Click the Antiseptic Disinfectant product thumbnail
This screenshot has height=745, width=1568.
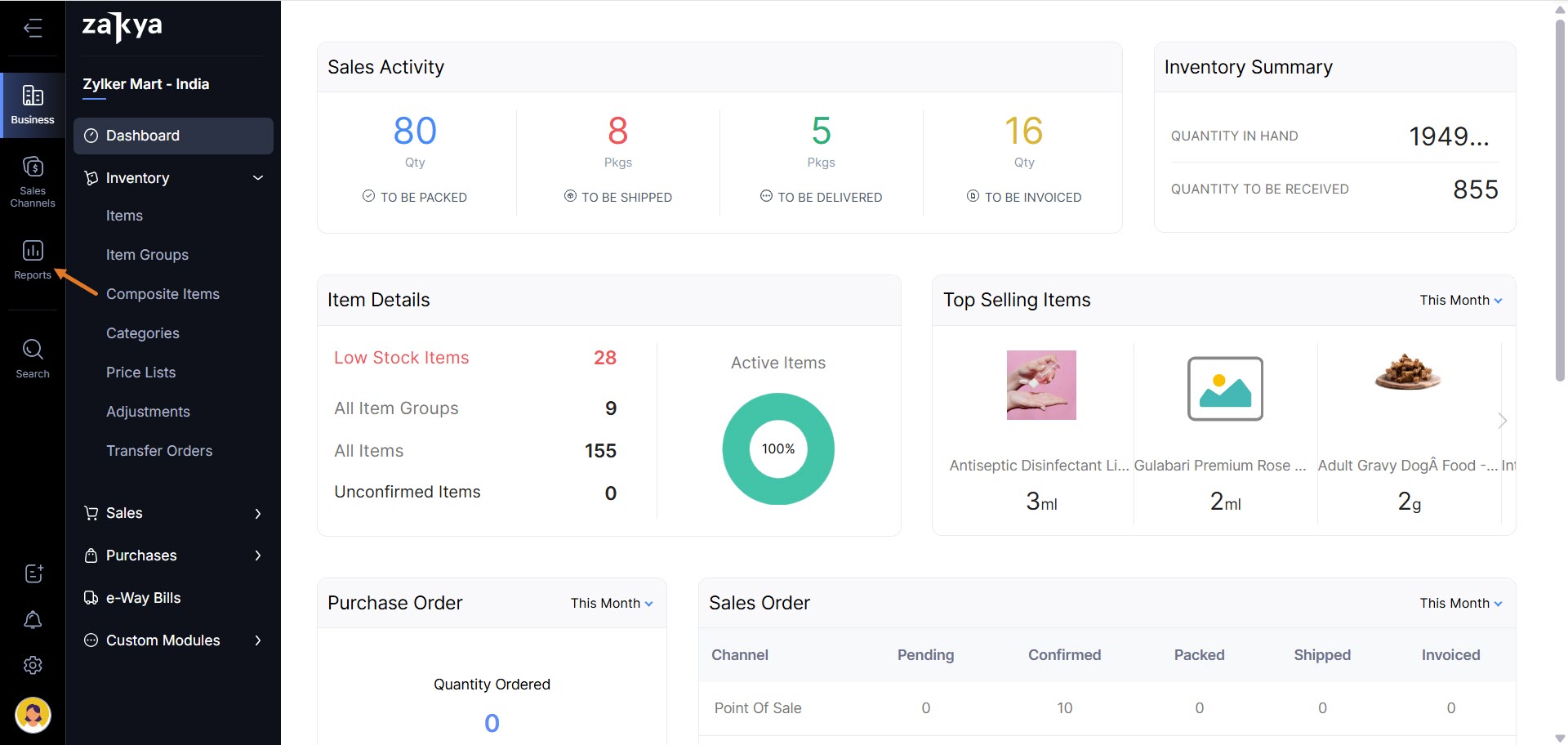[x=1041, y=386]
